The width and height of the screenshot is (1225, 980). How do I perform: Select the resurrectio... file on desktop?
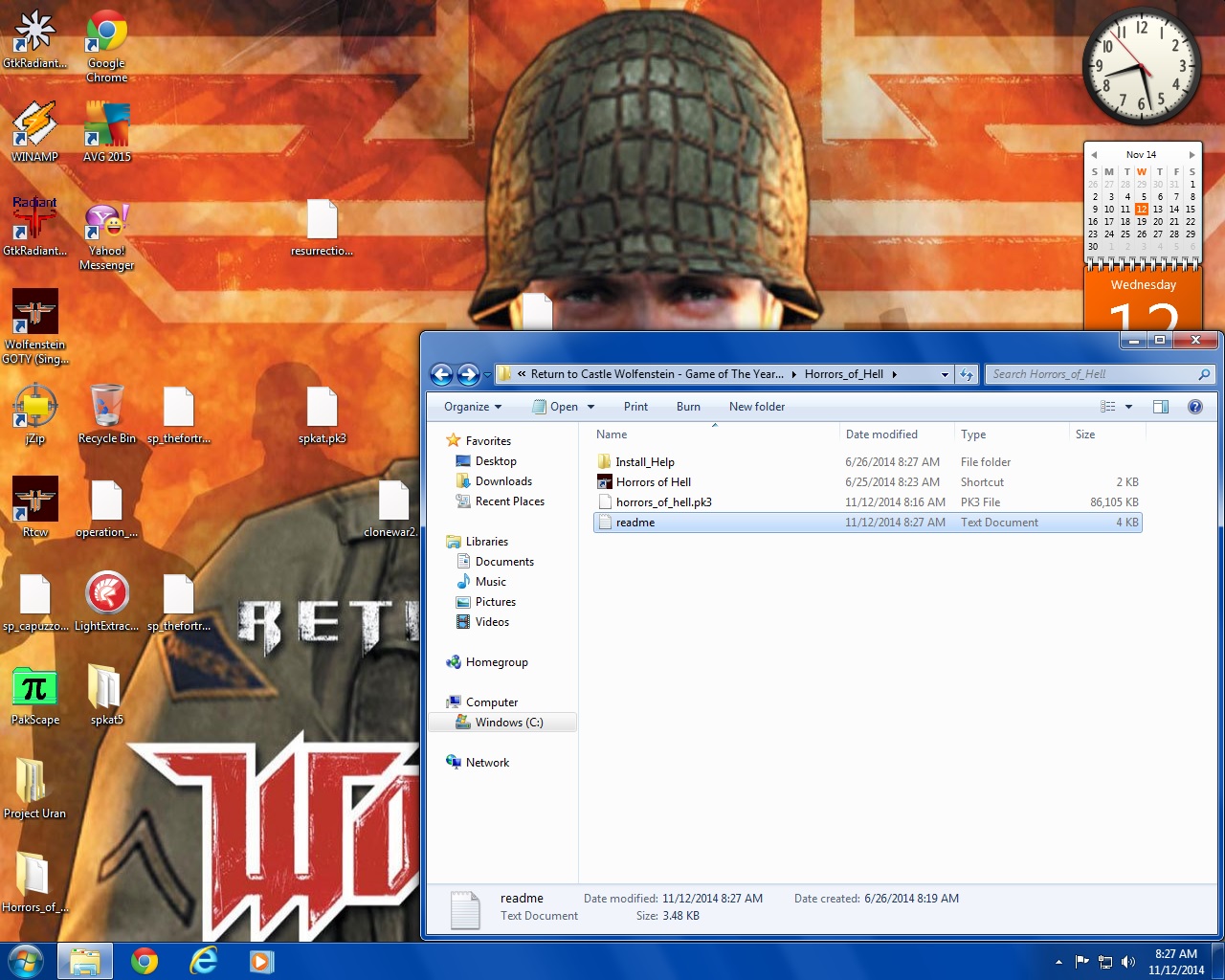[x=323, y=228]
